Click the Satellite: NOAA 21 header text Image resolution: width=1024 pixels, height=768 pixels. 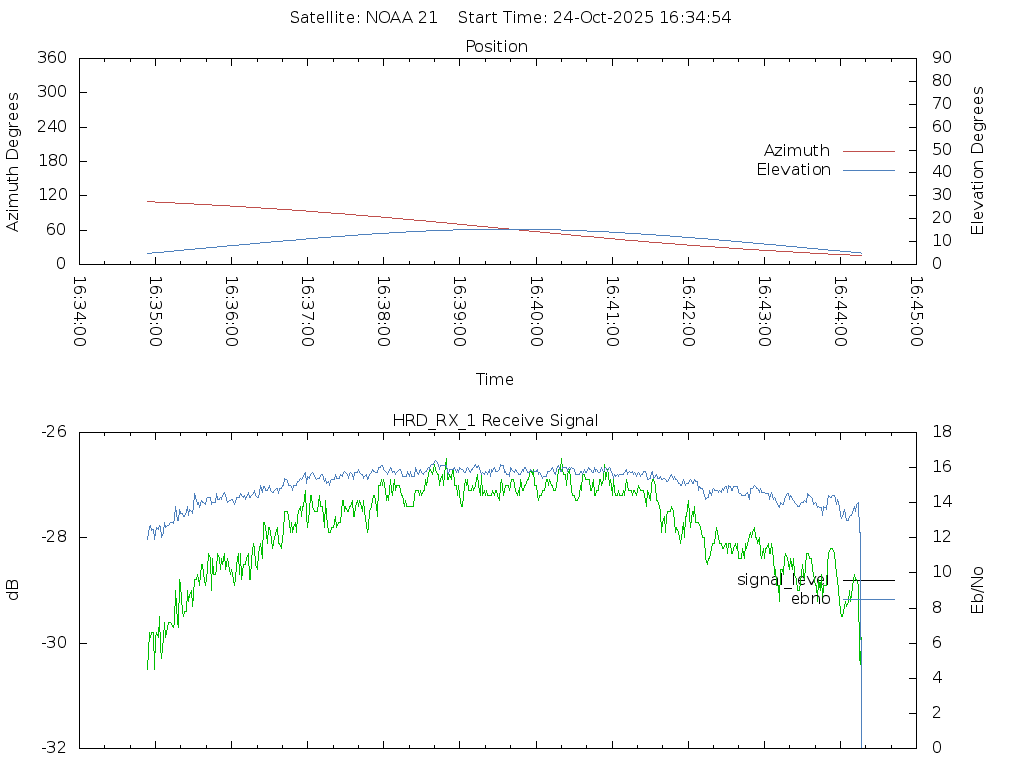[363, 18]
